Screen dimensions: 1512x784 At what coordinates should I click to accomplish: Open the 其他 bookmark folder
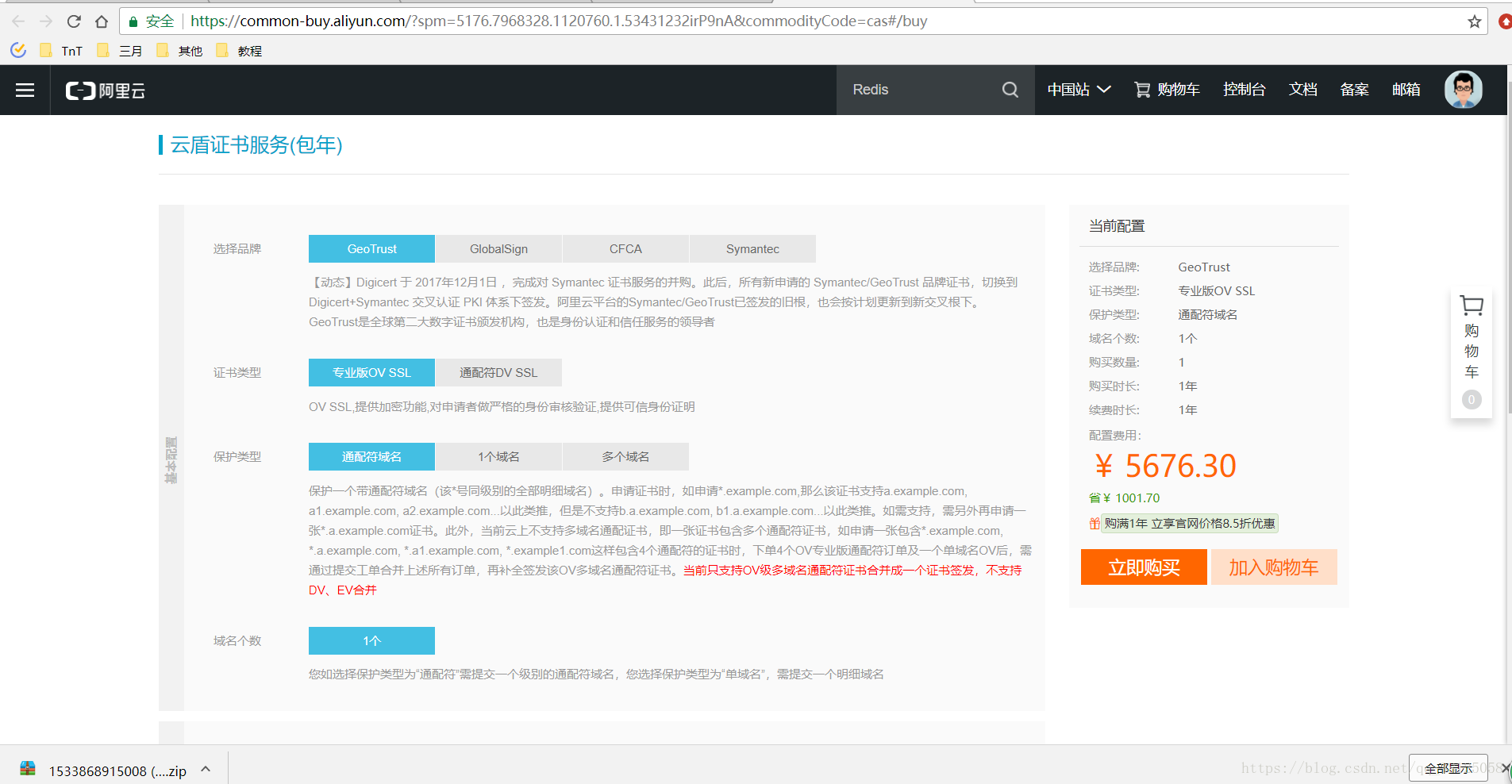[179, 51]
